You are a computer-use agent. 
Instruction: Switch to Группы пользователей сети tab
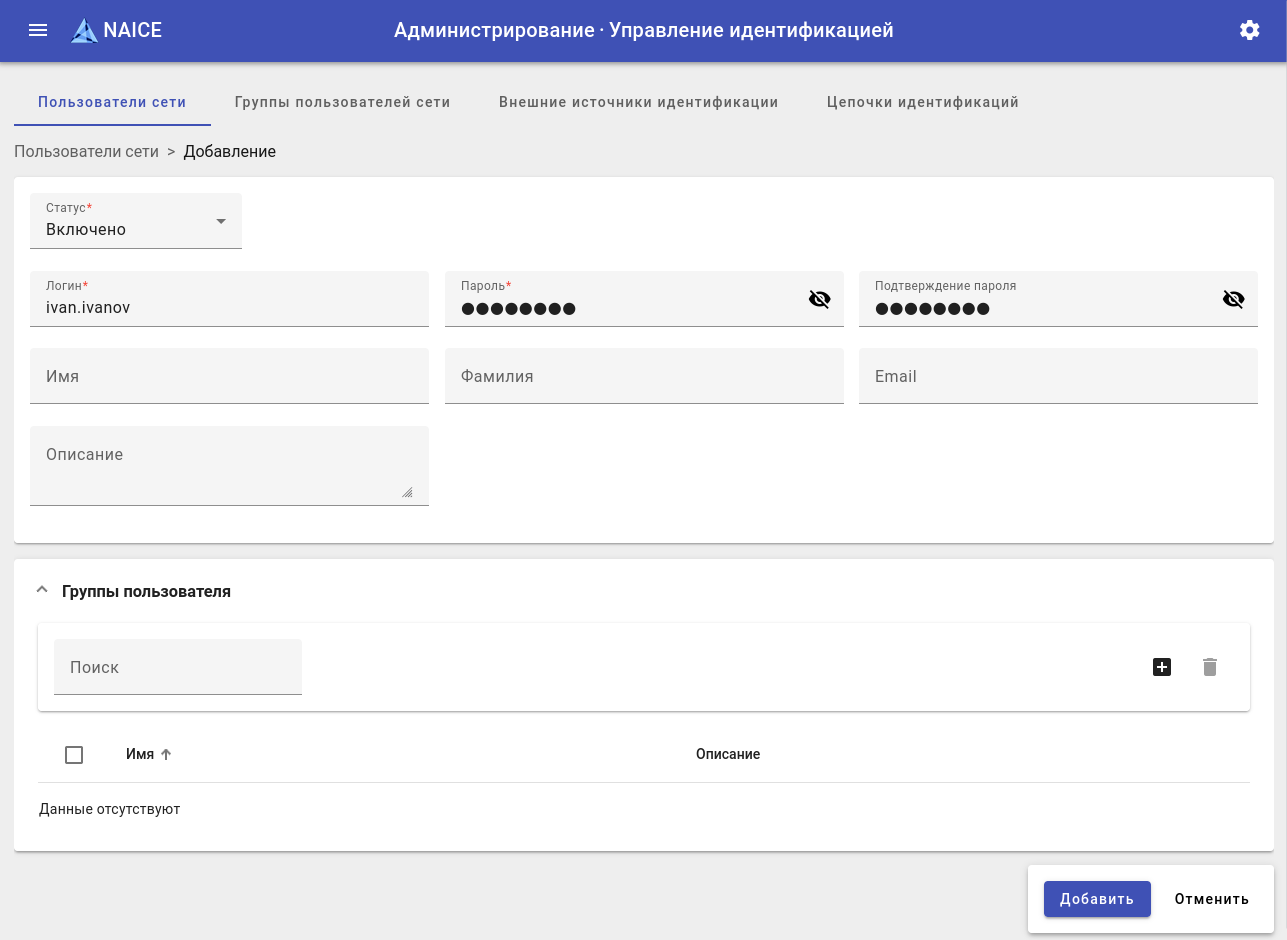coord(342,102)
